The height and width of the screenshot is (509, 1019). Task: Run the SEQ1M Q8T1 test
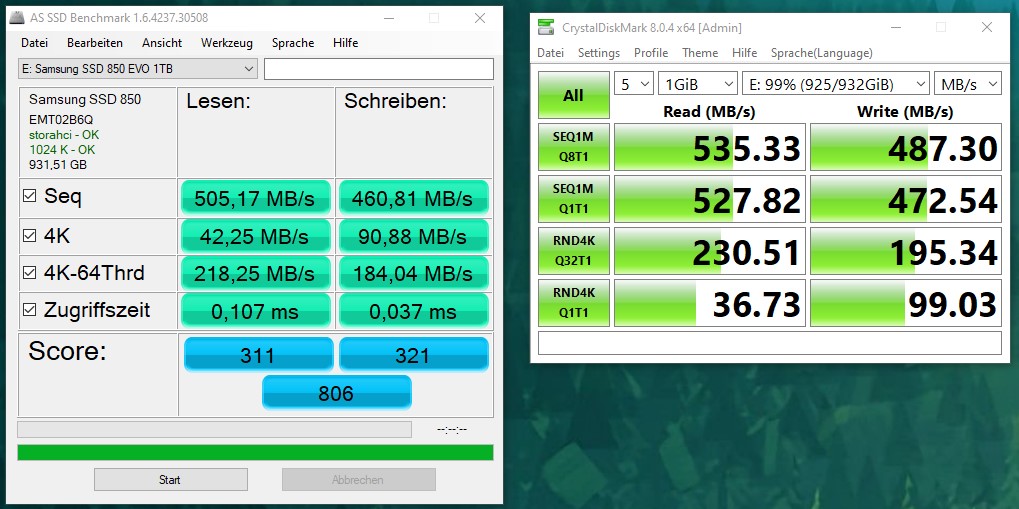click(x=574, y=147)
